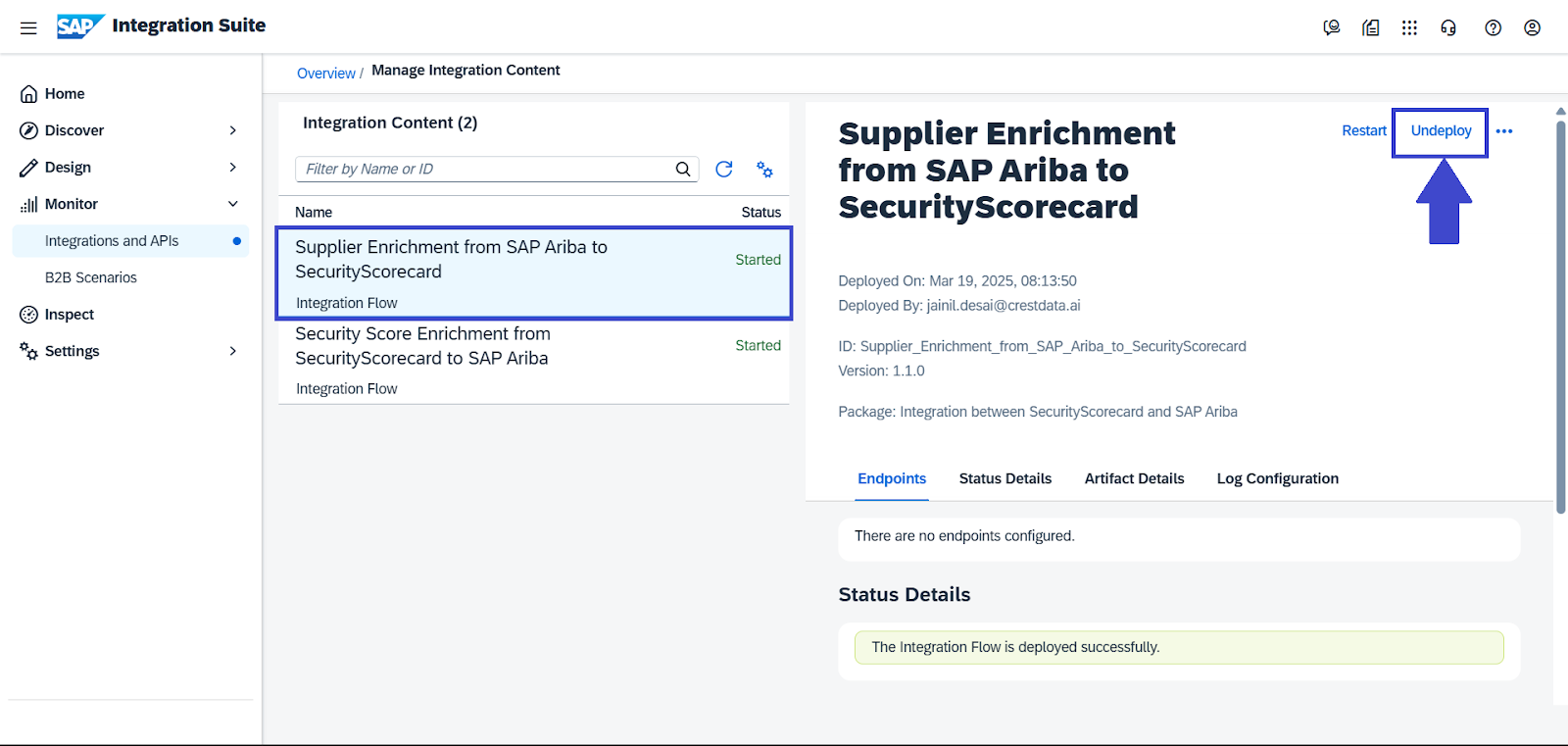Click the Deployed On date text

[x=957, y=281]
